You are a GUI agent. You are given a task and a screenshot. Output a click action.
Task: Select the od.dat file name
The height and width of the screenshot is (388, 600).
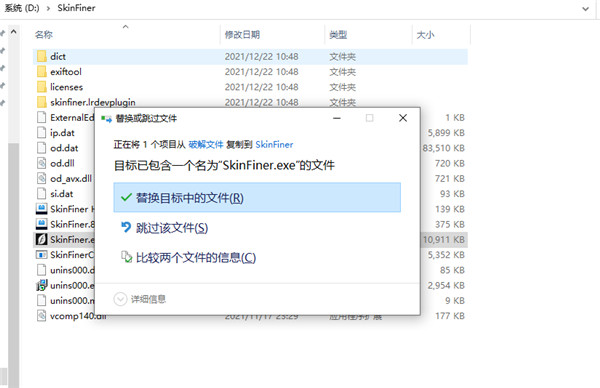(x=64, y=148)
